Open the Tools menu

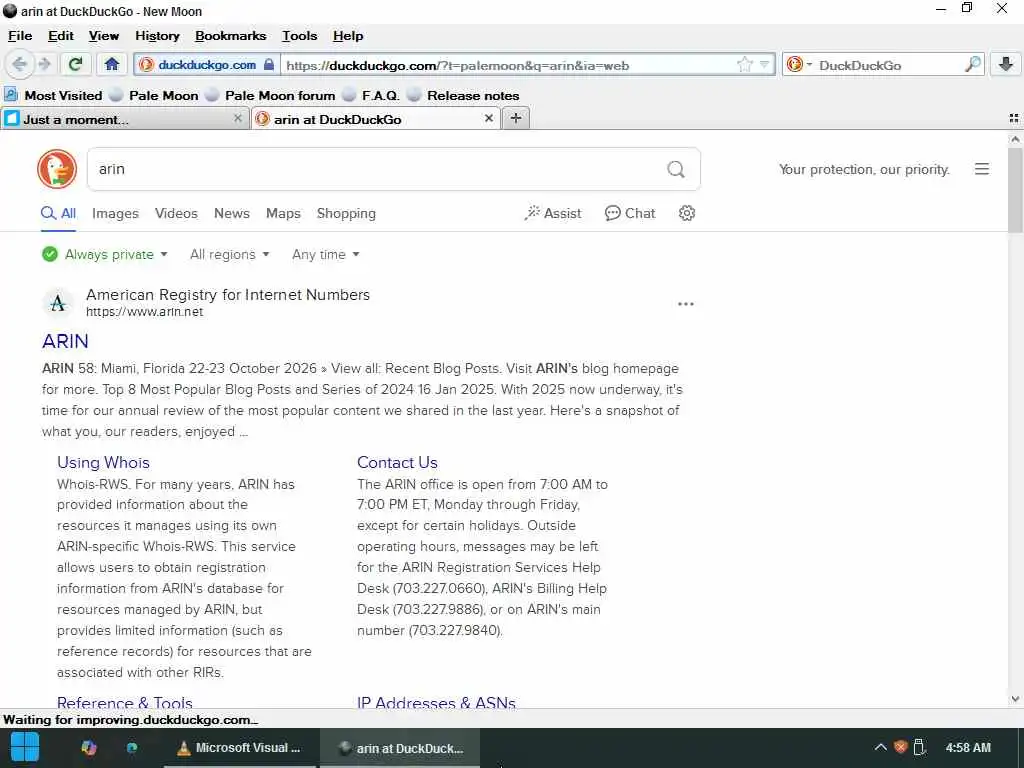pyautogui.click(x=299, y=36)
